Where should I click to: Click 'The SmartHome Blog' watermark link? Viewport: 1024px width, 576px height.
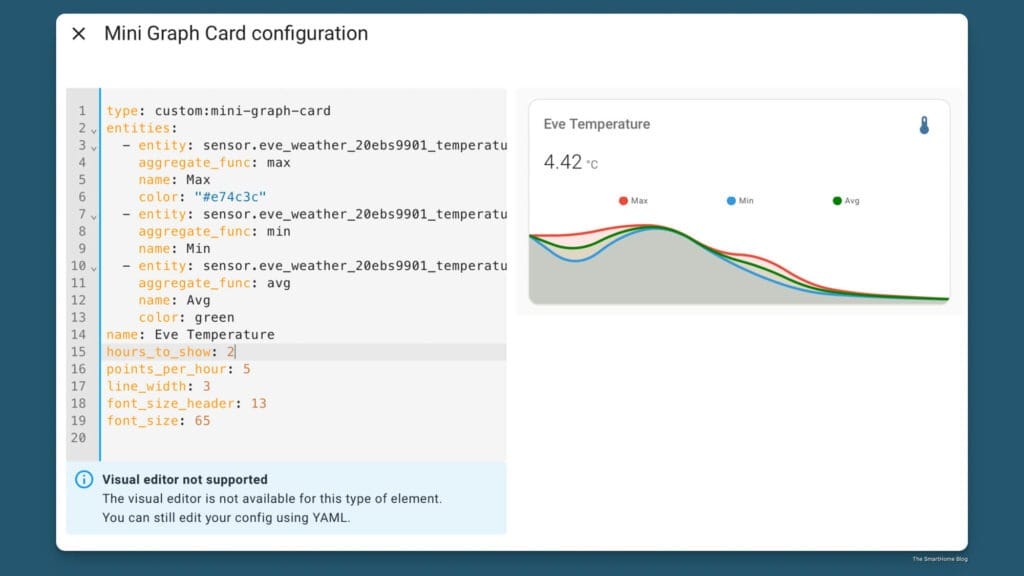pos(938,559)
